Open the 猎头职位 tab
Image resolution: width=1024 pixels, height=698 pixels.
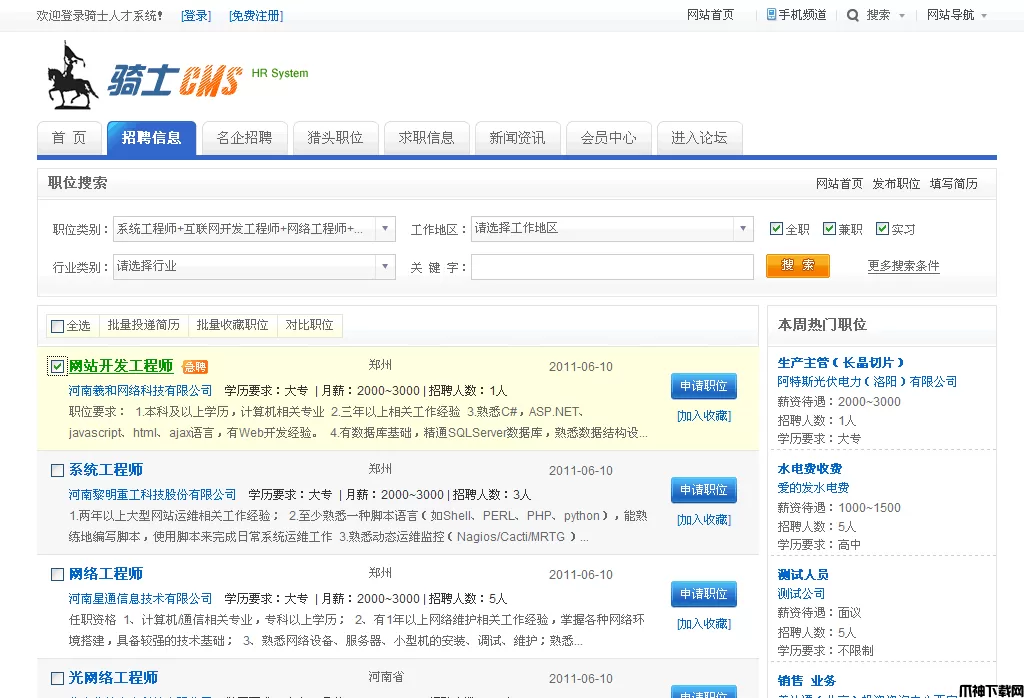click(x=335, y=138)
